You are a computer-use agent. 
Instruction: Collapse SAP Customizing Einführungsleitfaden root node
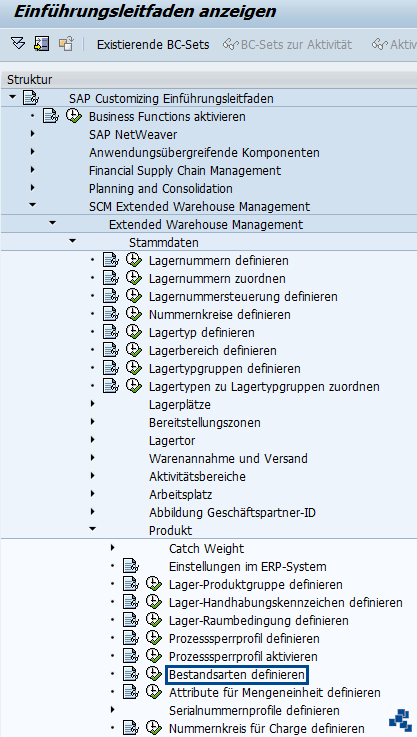pos(12,97)
